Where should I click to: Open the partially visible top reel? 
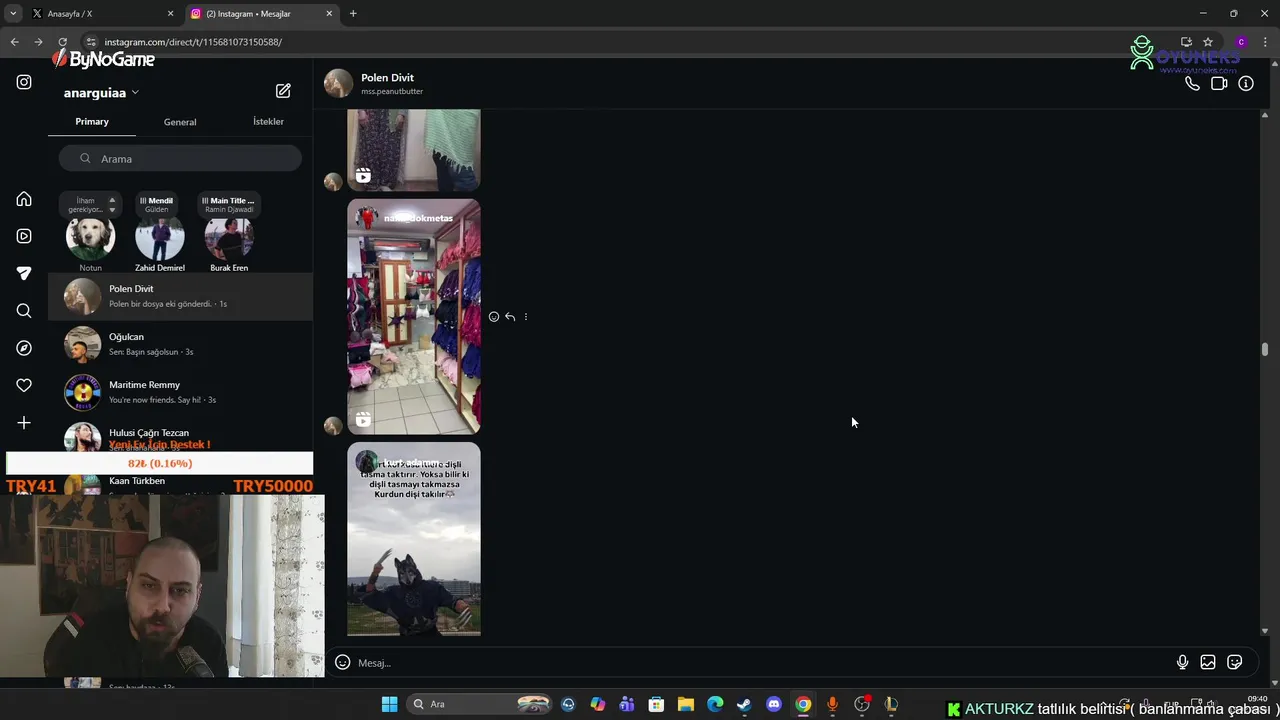pos(414,150)
